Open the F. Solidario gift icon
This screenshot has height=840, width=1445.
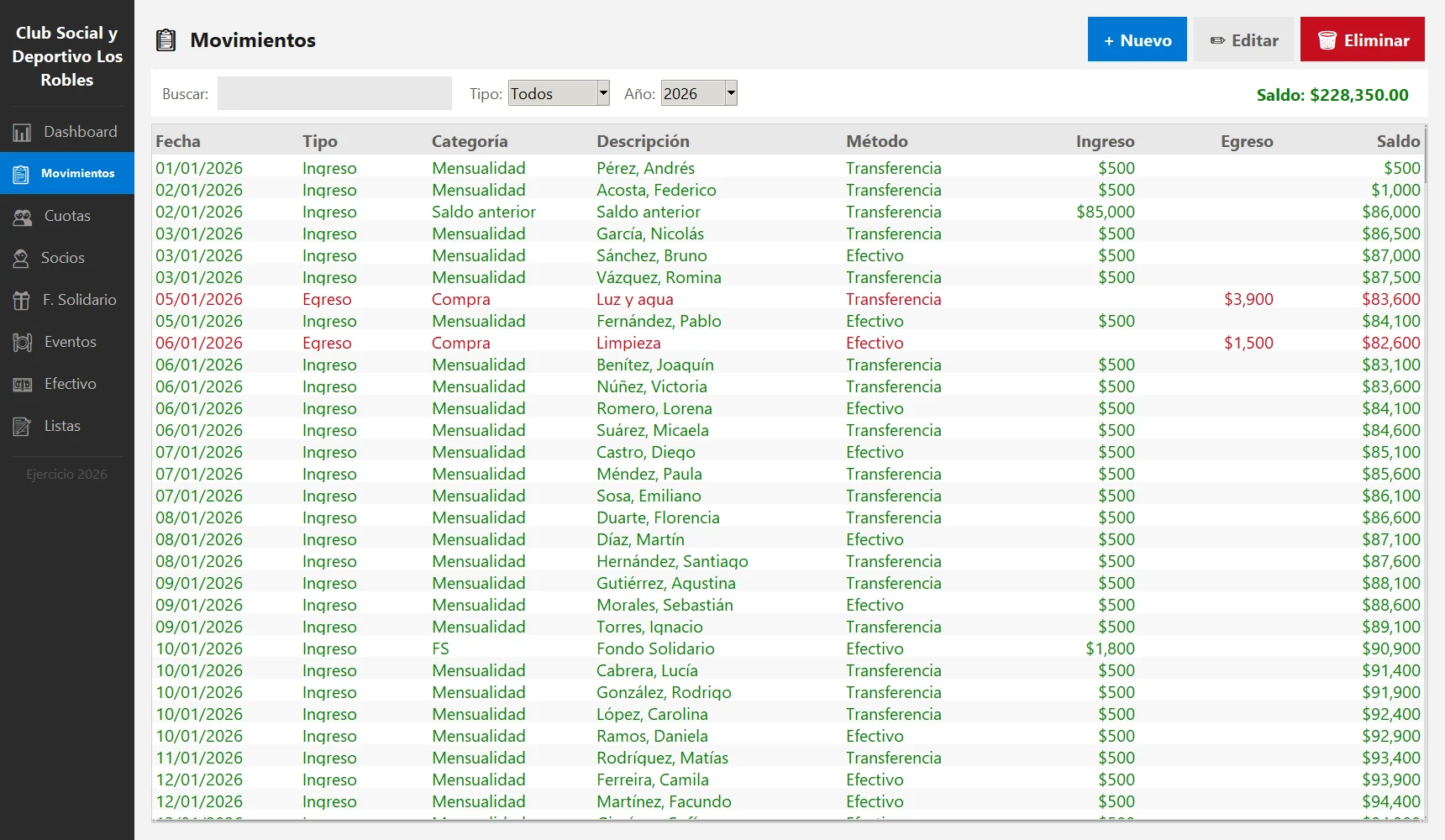[x=21, y=300]
